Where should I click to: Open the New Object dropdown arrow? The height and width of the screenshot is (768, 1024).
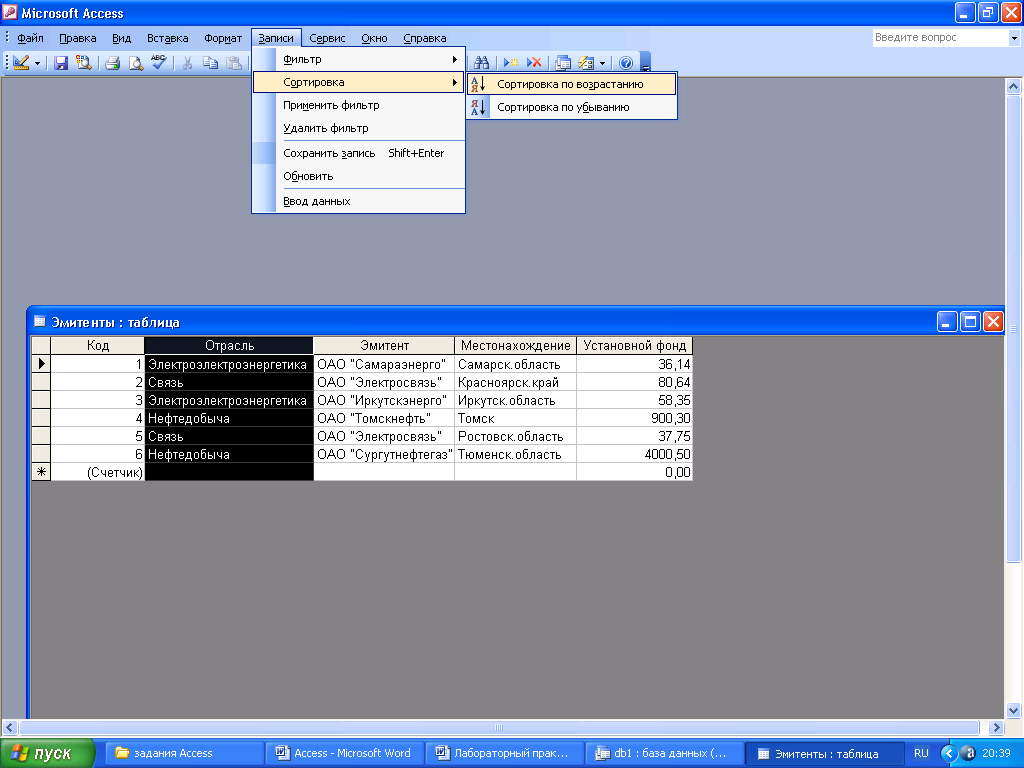point(601,63)
